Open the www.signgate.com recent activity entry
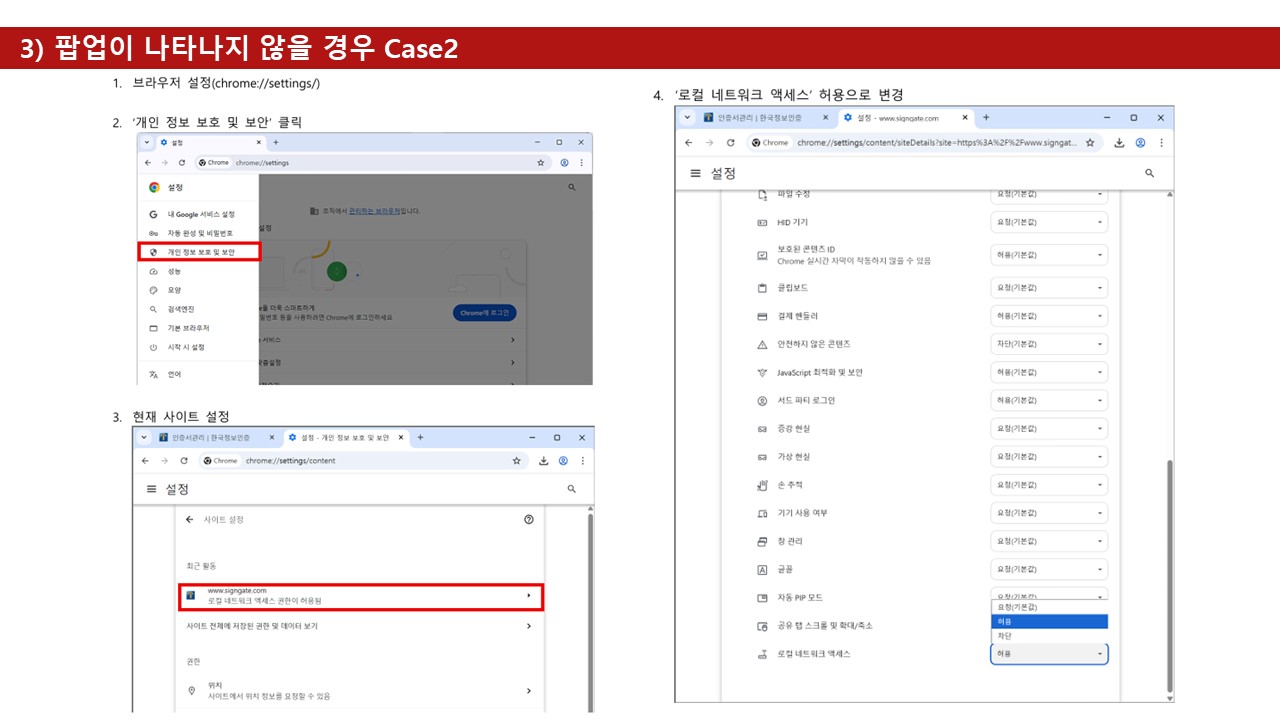The height and width of the screenshot is (720, 1280). 360,596
